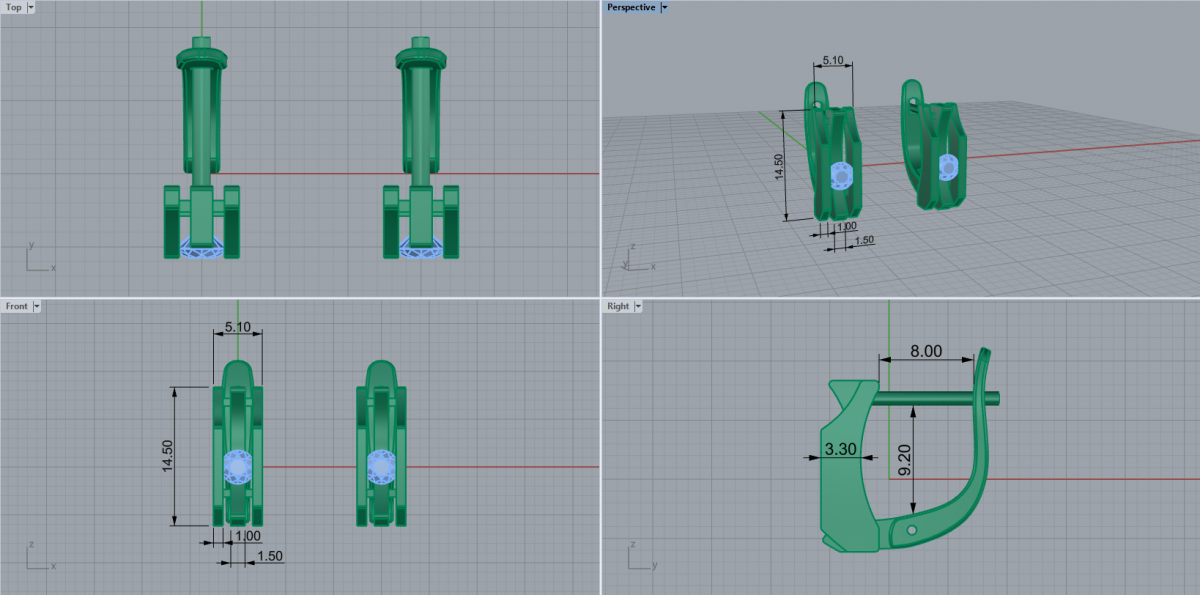This screenshot has height=595, width=1200.
Task: Select the 14.50 dimension in Front viewport
Action: tap(168, 456)
